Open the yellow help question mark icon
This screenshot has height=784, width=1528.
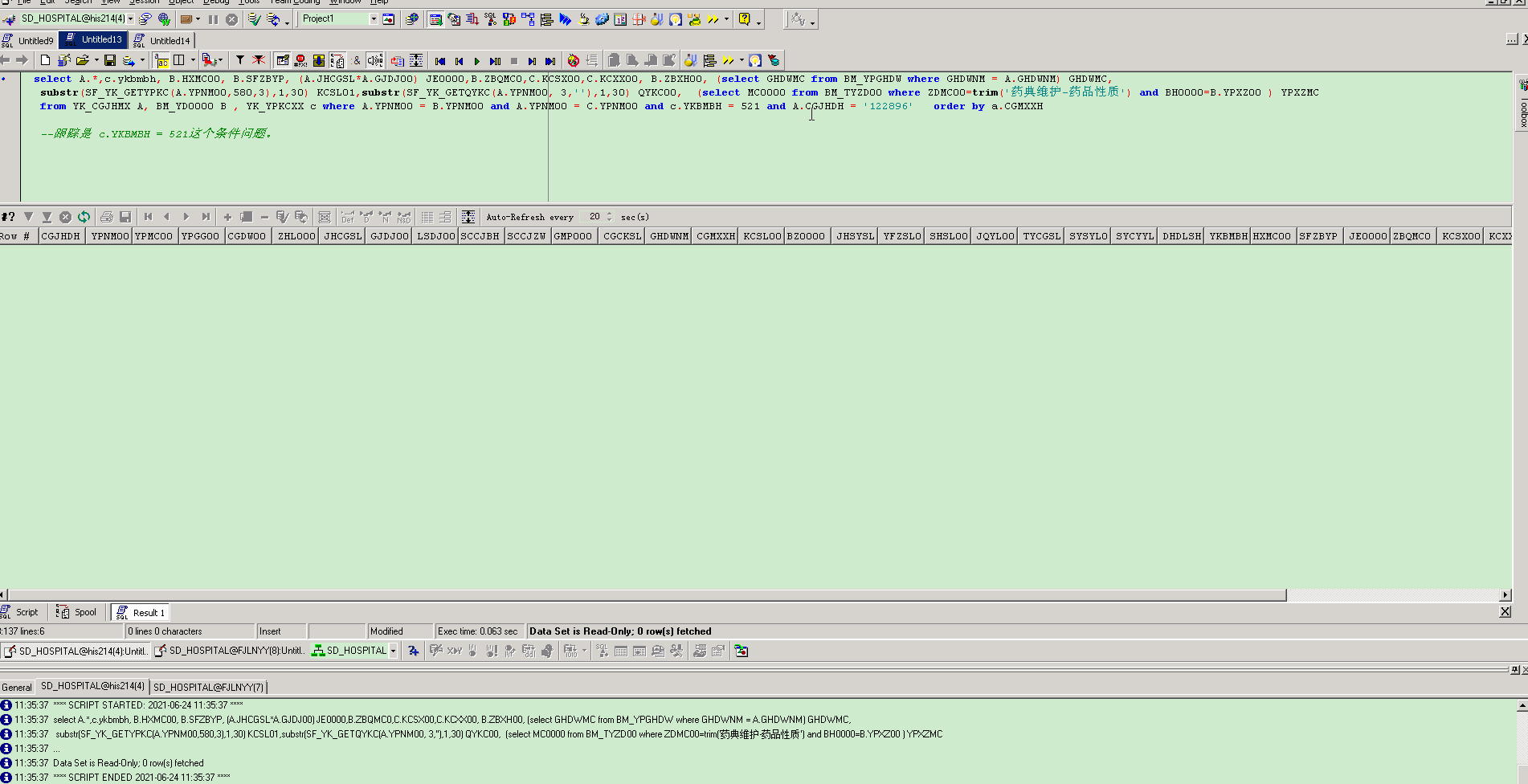point(745,19)
